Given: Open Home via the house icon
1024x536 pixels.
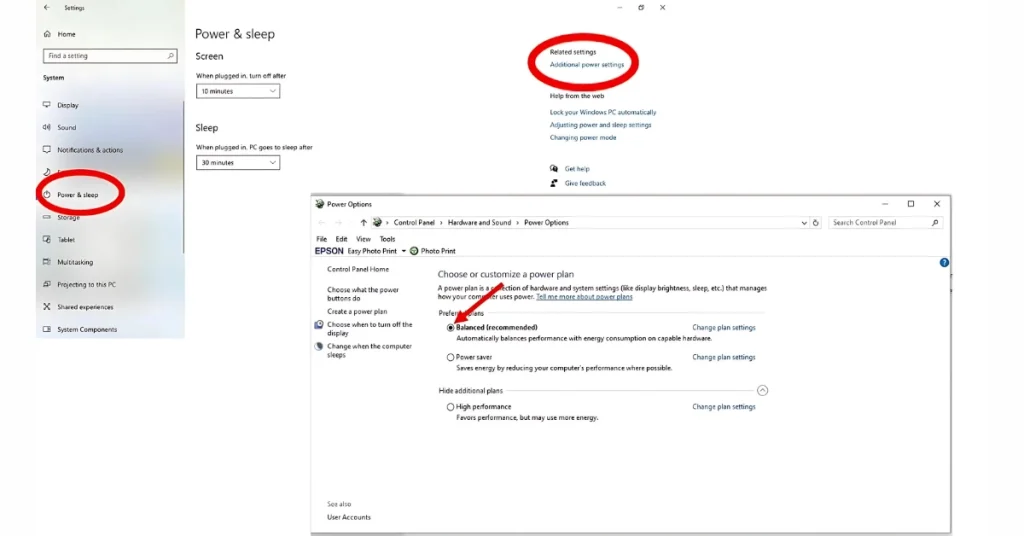Looking at the screenshot, I should click(x=47, y=34).
